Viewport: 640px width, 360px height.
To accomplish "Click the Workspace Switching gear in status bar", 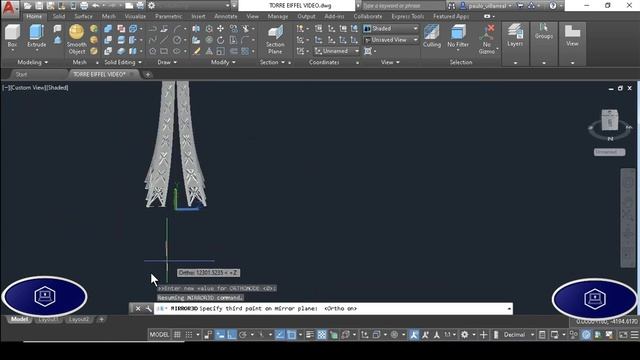I will (x=464, y=335).
